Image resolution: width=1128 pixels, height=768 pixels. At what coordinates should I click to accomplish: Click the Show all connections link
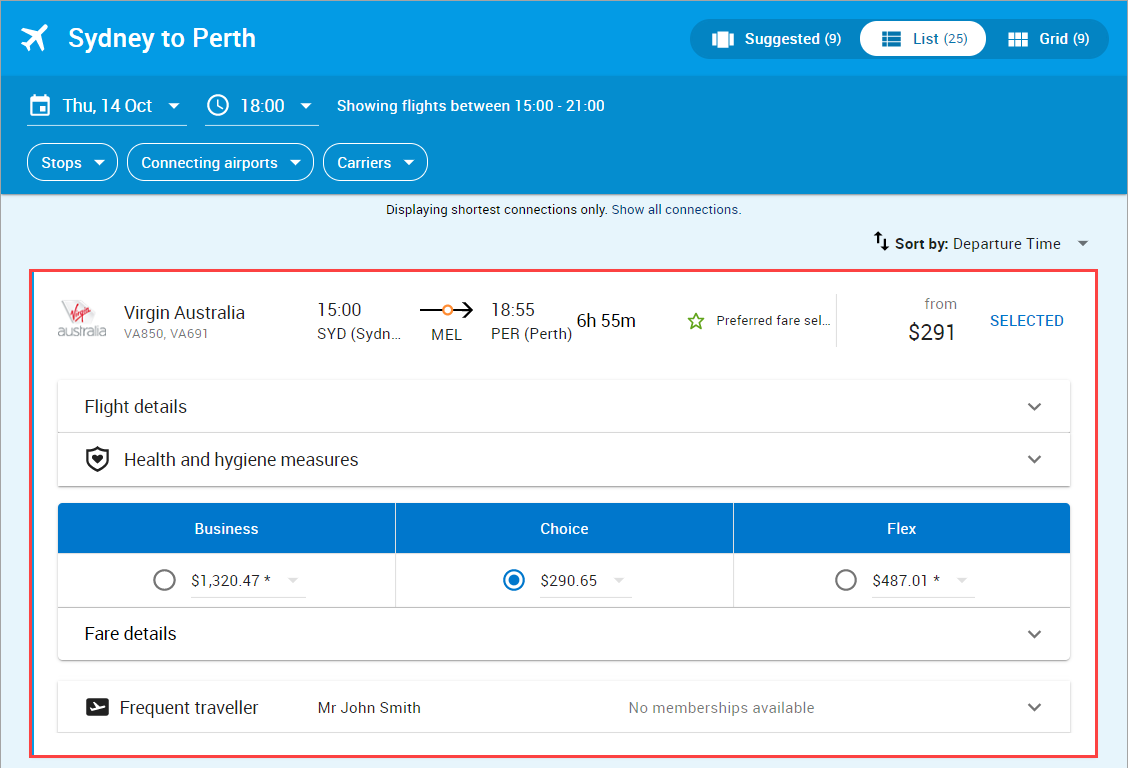(675, 209)
